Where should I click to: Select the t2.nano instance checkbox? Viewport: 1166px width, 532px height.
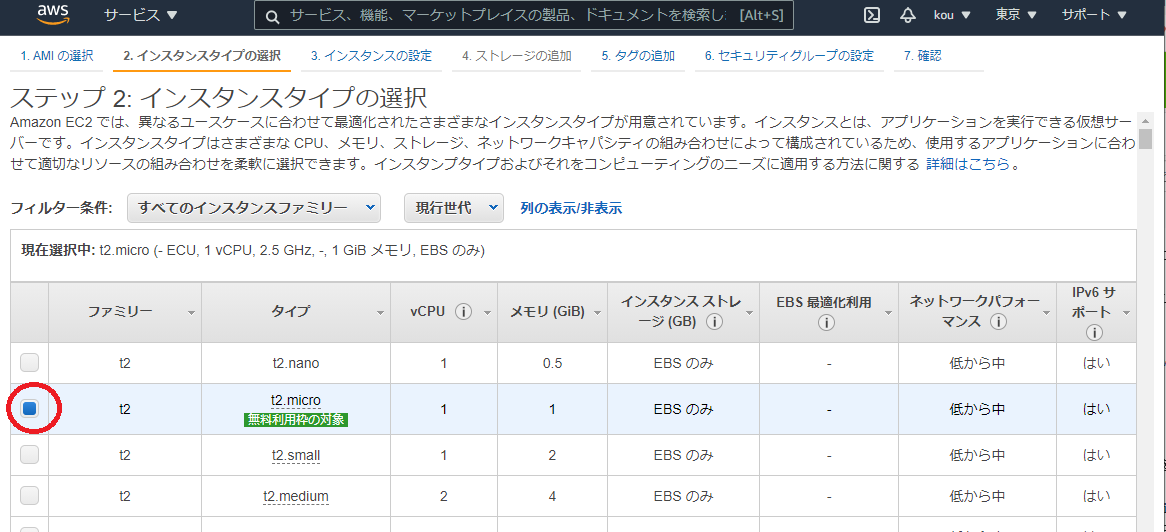(29, 363)
